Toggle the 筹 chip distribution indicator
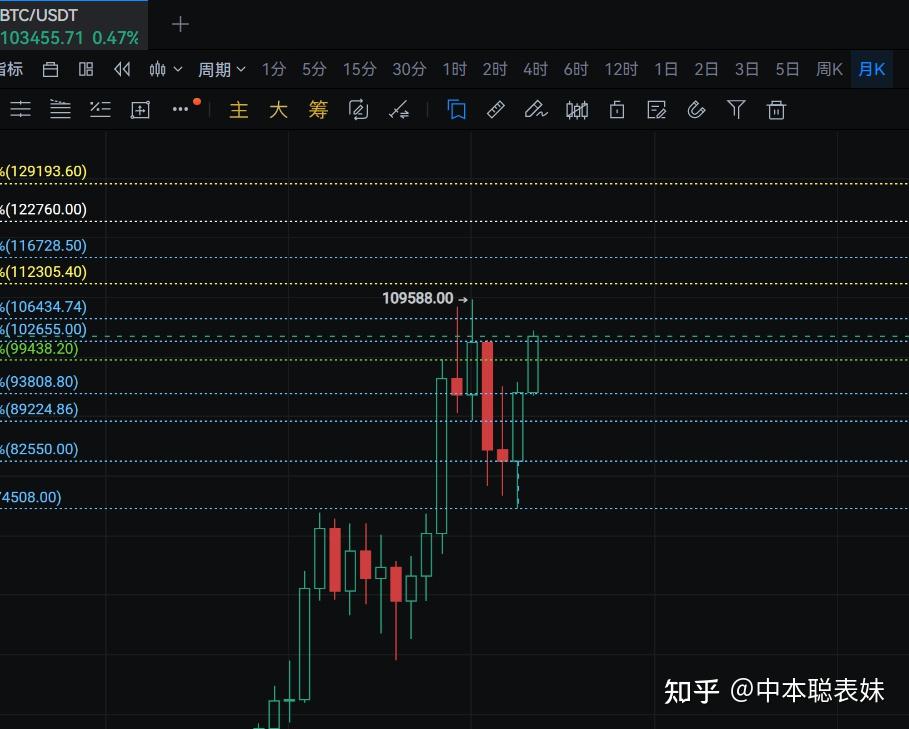 point(318,110)
